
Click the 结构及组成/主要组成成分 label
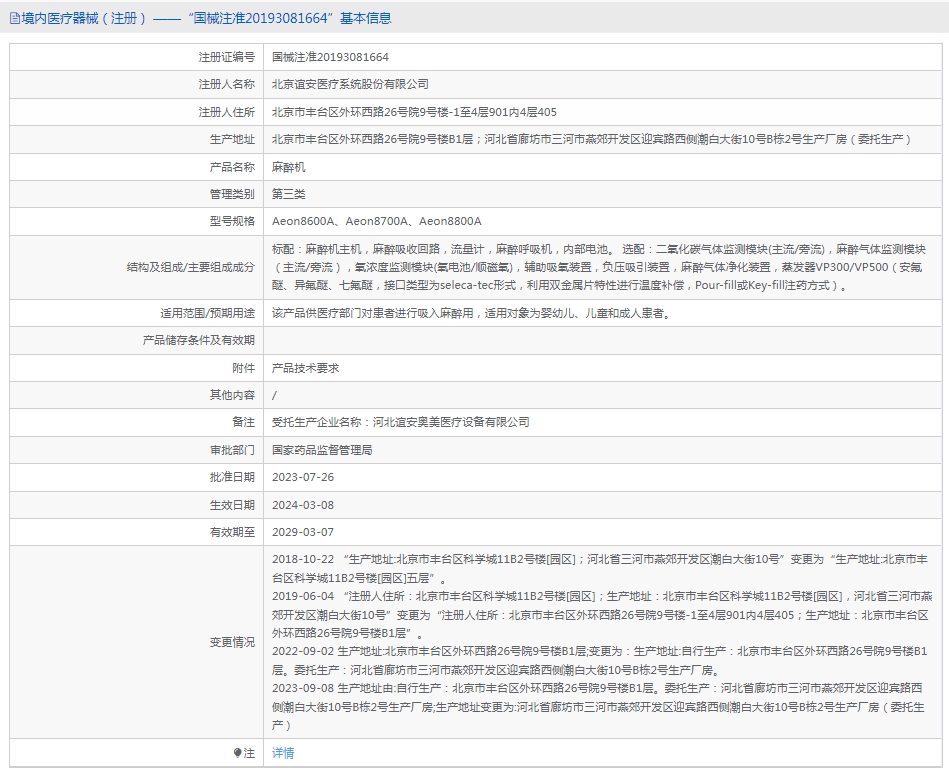191,267
